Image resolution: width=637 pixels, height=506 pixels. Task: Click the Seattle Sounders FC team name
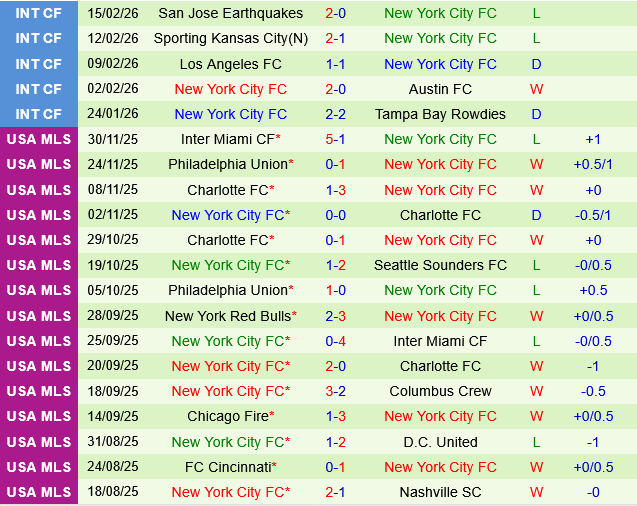440,265
